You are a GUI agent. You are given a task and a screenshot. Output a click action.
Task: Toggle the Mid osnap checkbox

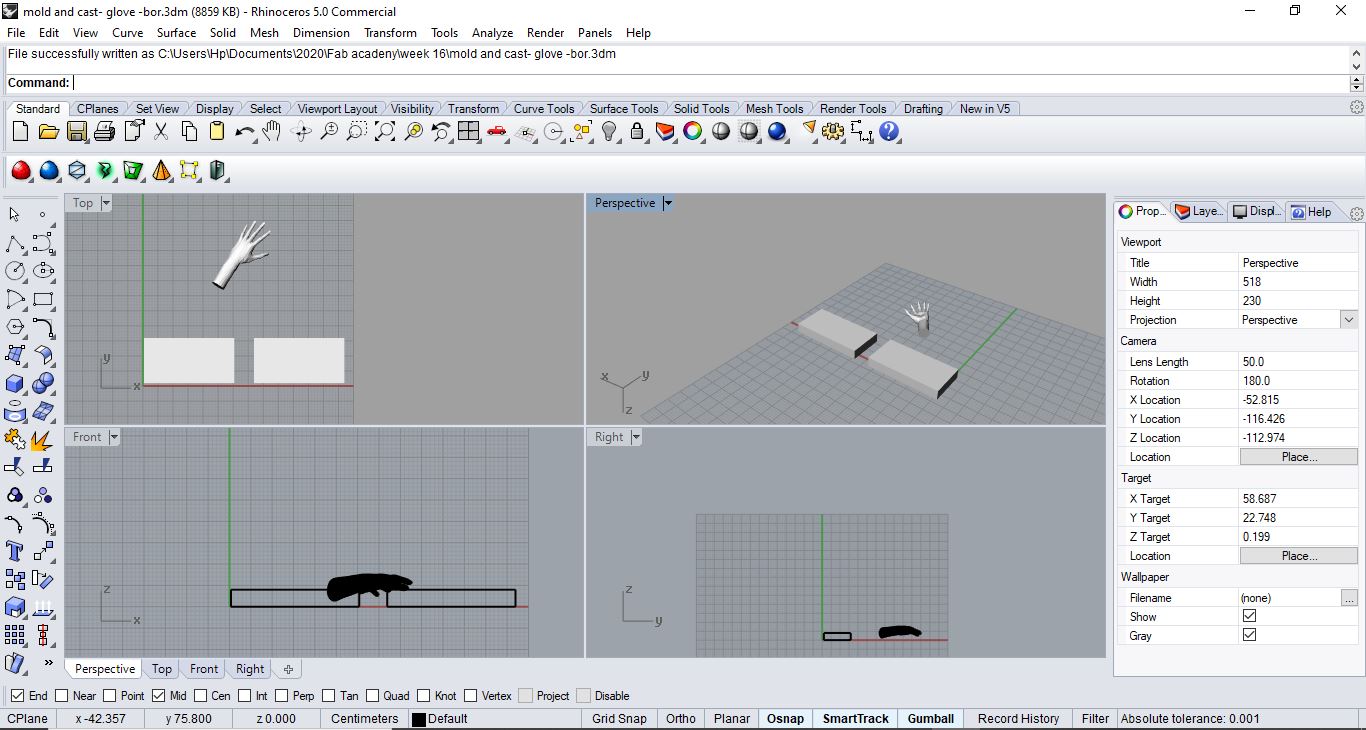(x=159, y=696)
